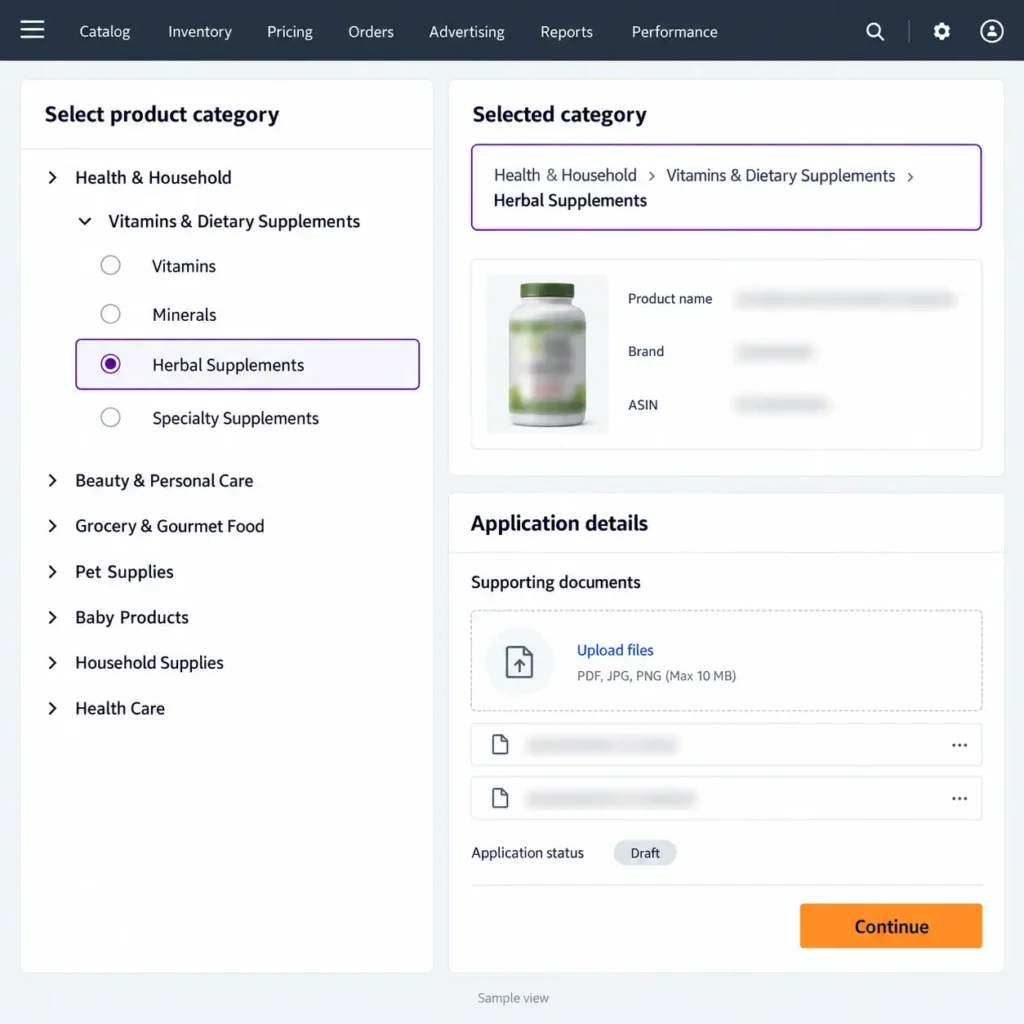Viewport: 1024px width, 1024px height.
Task: Open settings gear in header
Action: click(941, 31)
